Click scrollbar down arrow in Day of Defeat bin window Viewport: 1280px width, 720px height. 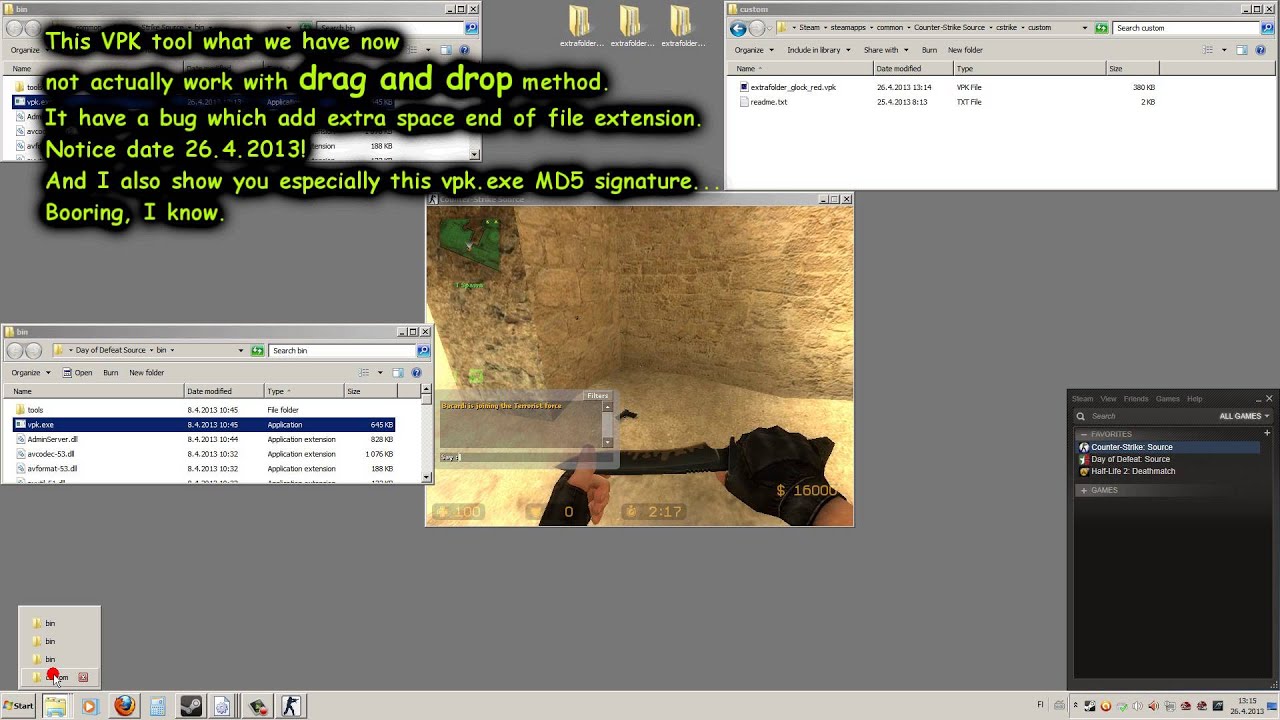(x=428, y=478)
